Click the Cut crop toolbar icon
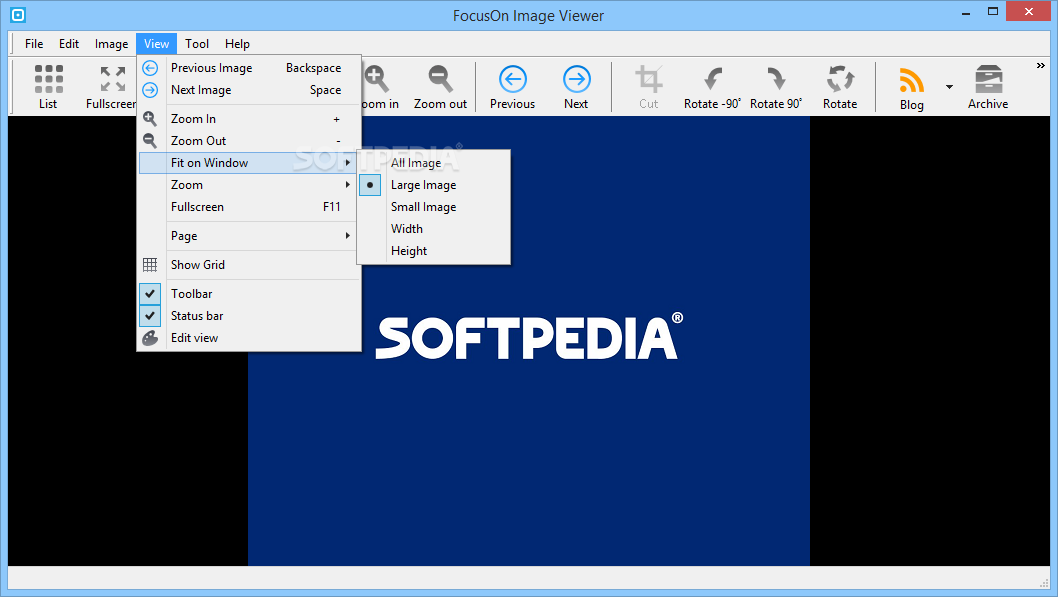The width and height of the screenshot is (1058, 597). [649, 79]
